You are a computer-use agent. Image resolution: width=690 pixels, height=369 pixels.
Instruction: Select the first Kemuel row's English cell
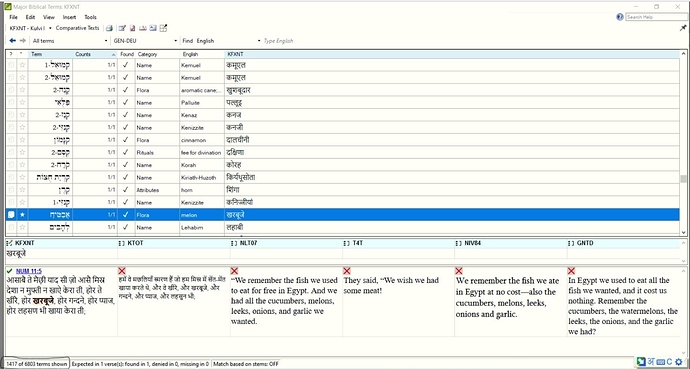(202, 65)
